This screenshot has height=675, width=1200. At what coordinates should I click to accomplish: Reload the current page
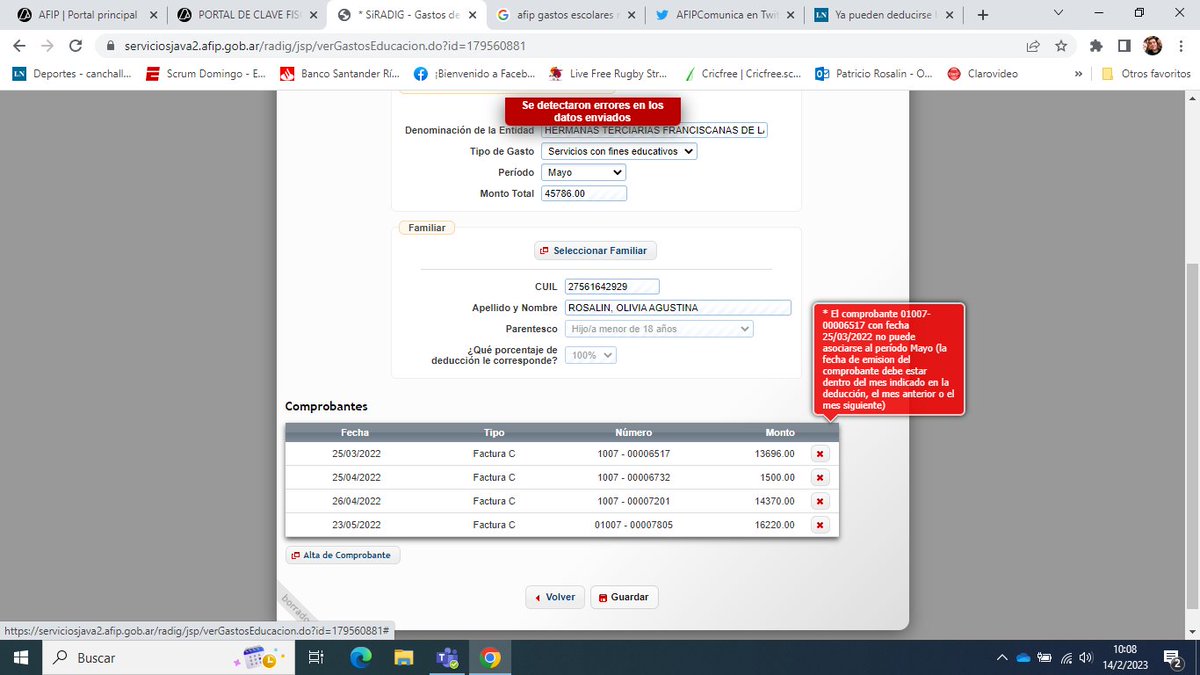coord(75,46)
